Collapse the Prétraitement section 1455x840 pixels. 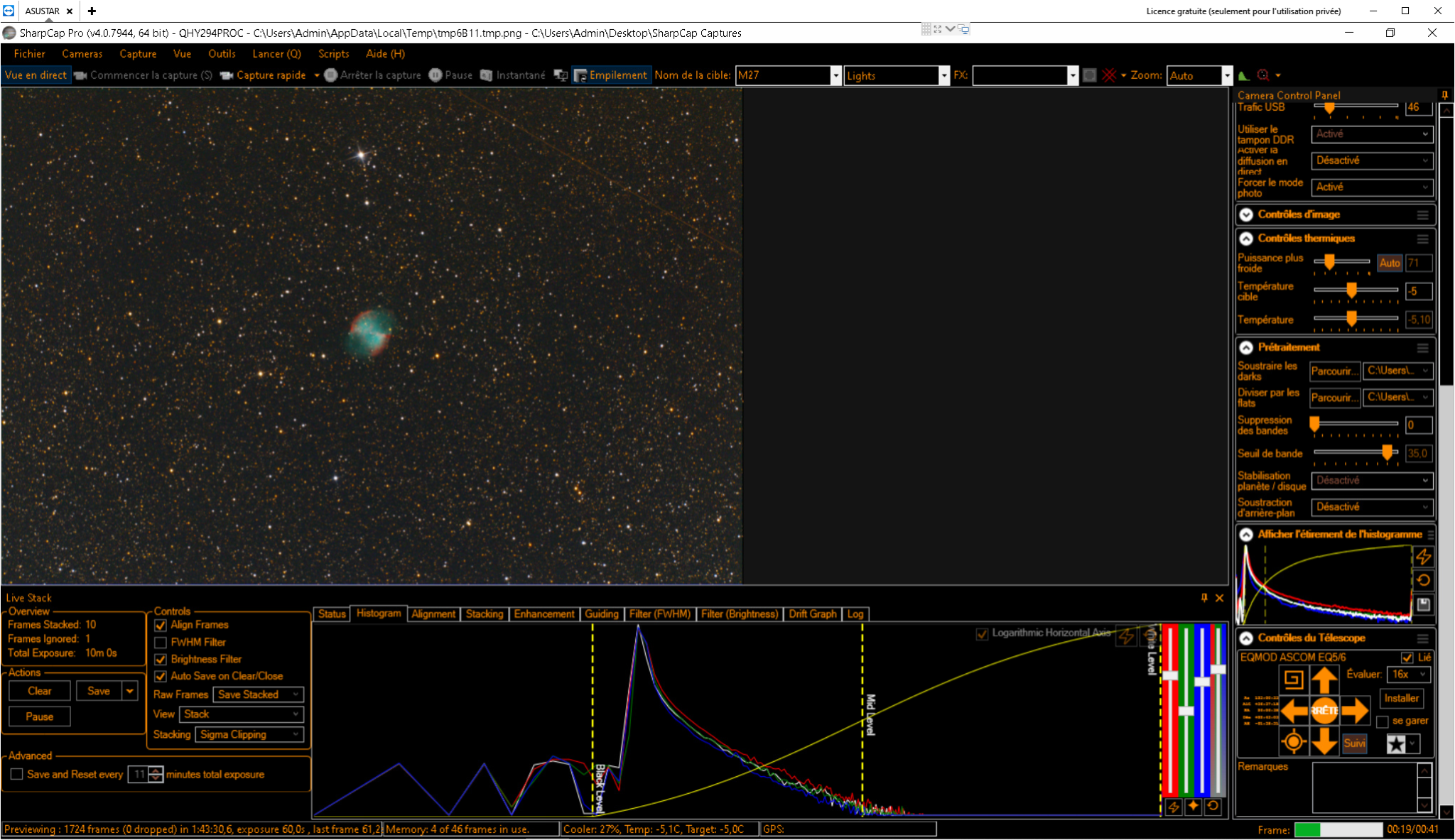click(x=1246, y=347)
